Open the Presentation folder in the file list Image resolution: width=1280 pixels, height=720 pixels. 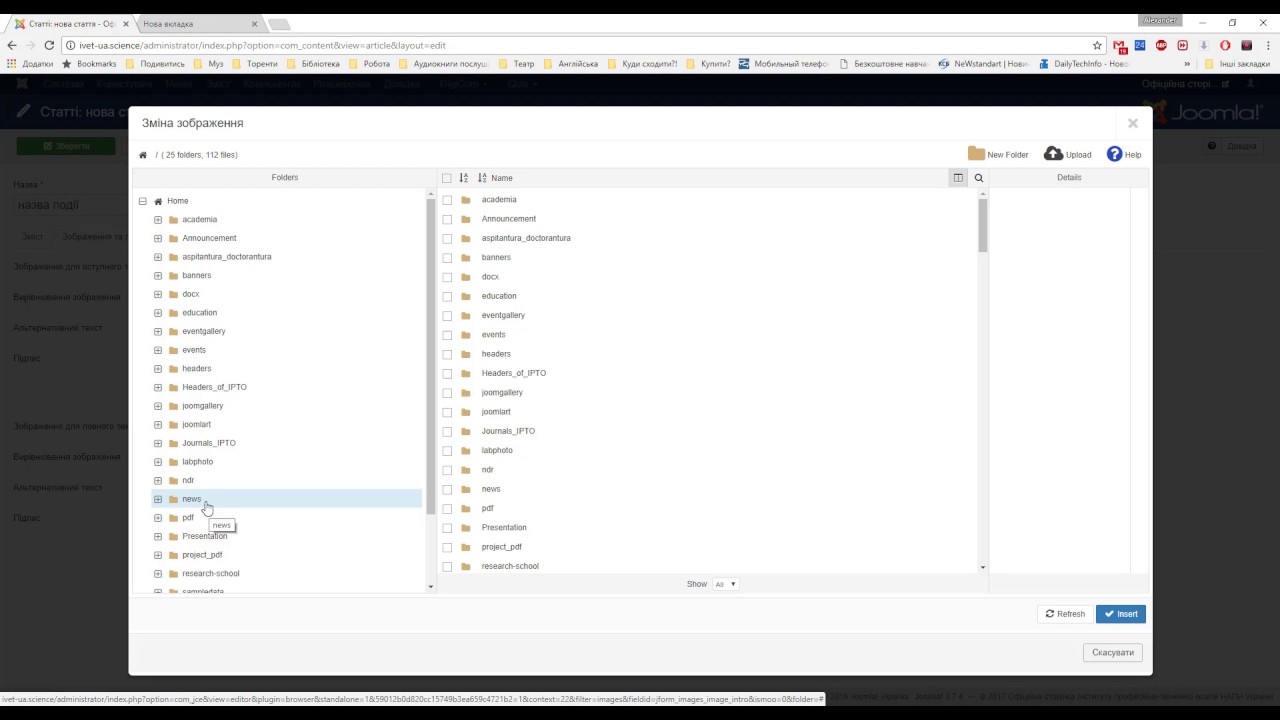504,527
